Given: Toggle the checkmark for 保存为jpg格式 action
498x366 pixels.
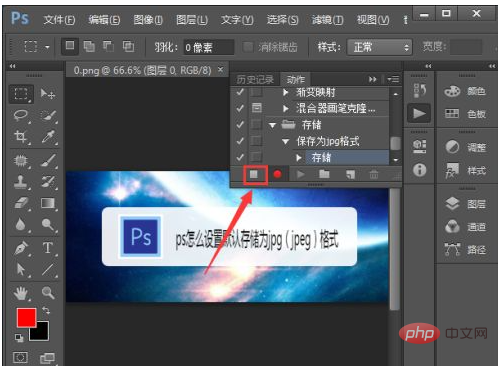Looking at the screenshot, I should [x=240, y=141].
